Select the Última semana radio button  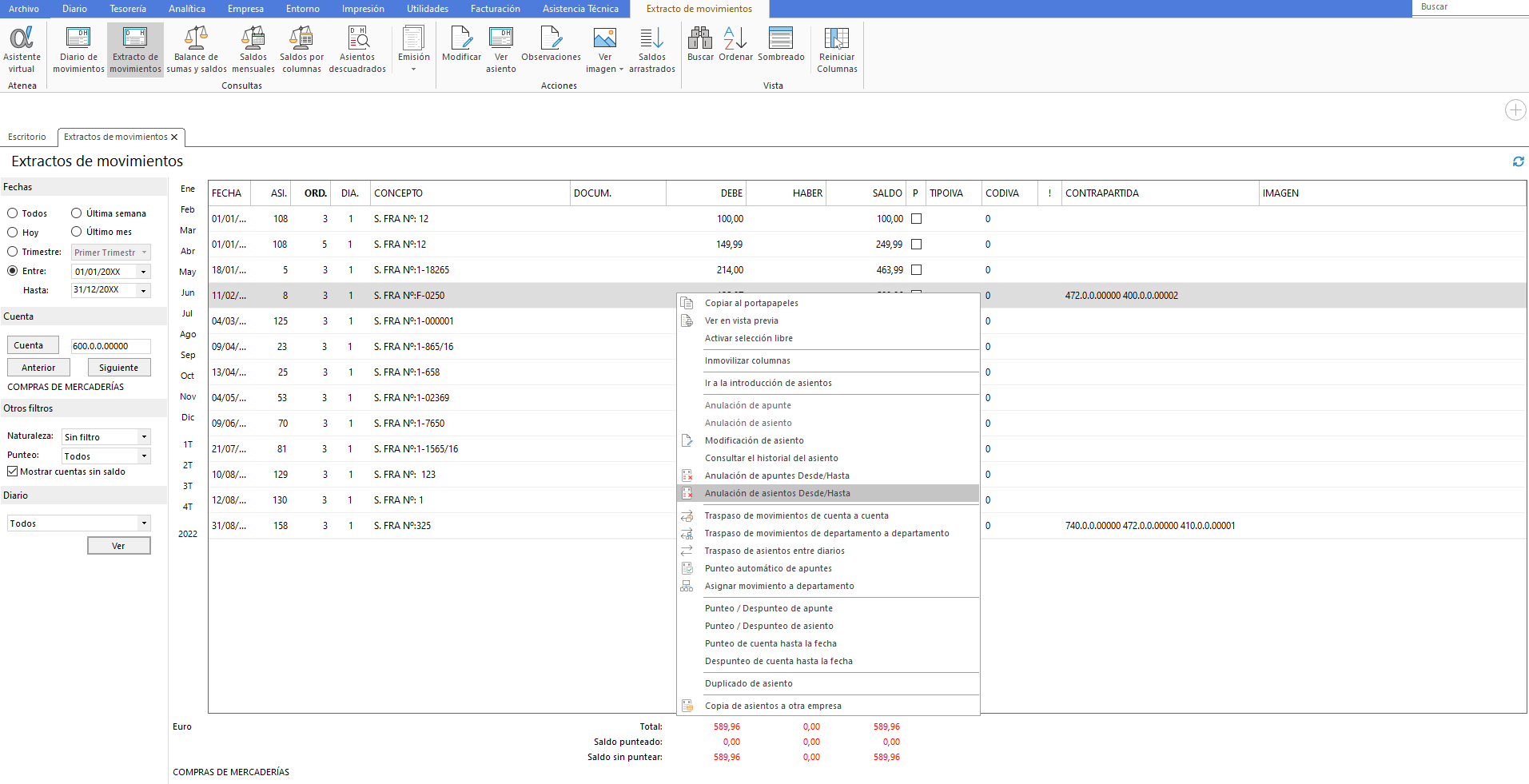click(x=77, y=213)
